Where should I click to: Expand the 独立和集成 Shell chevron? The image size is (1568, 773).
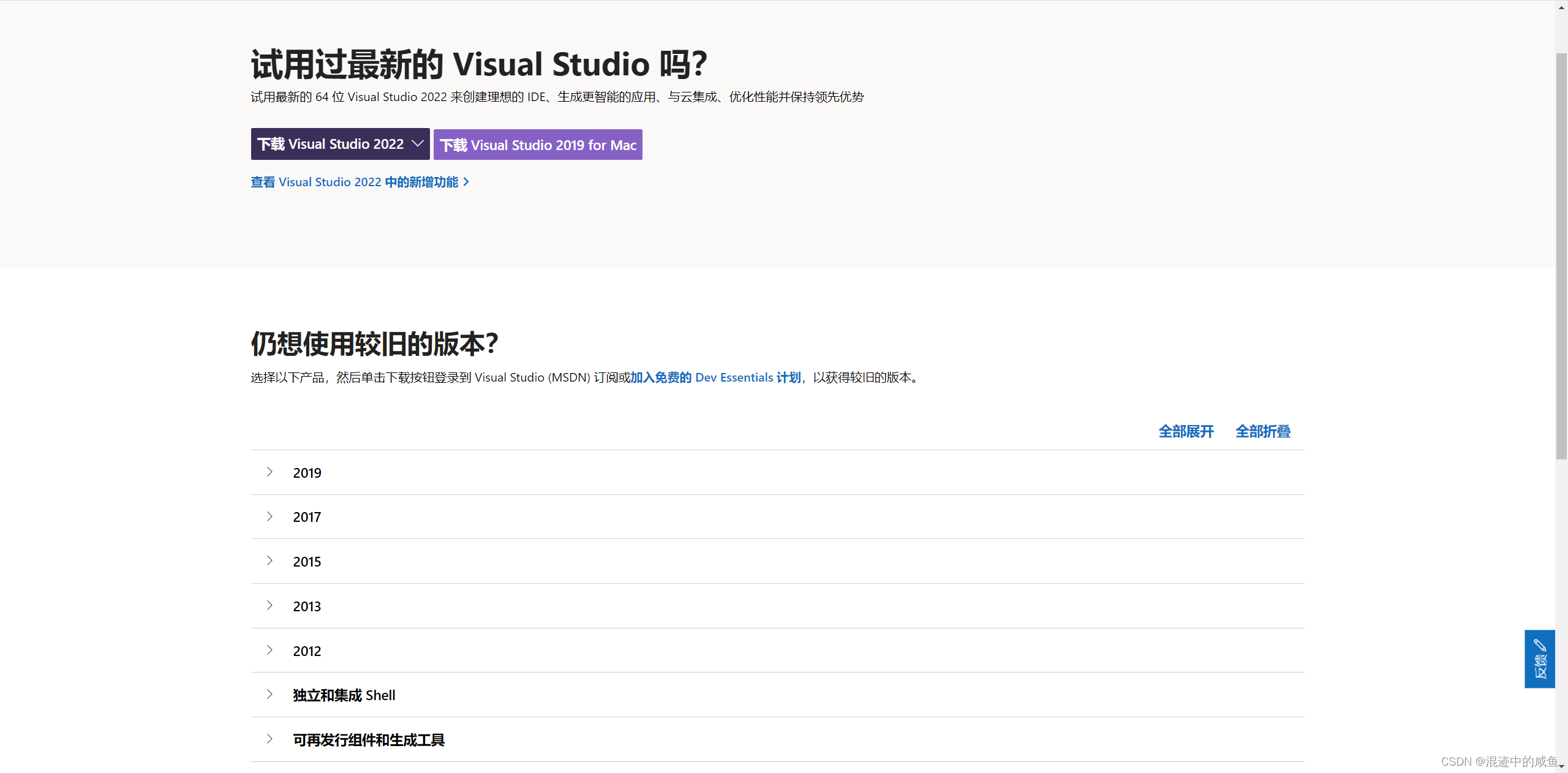pyautogui.click(x=269, y=694)
